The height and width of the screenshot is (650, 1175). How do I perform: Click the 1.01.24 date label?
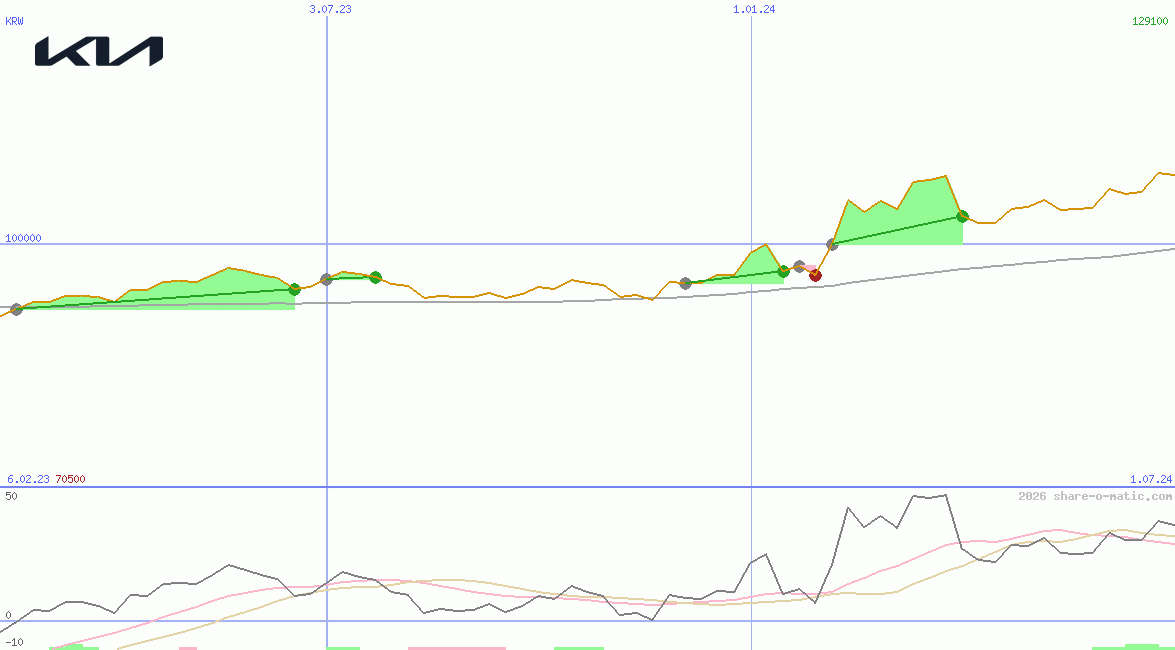(754, 9)
